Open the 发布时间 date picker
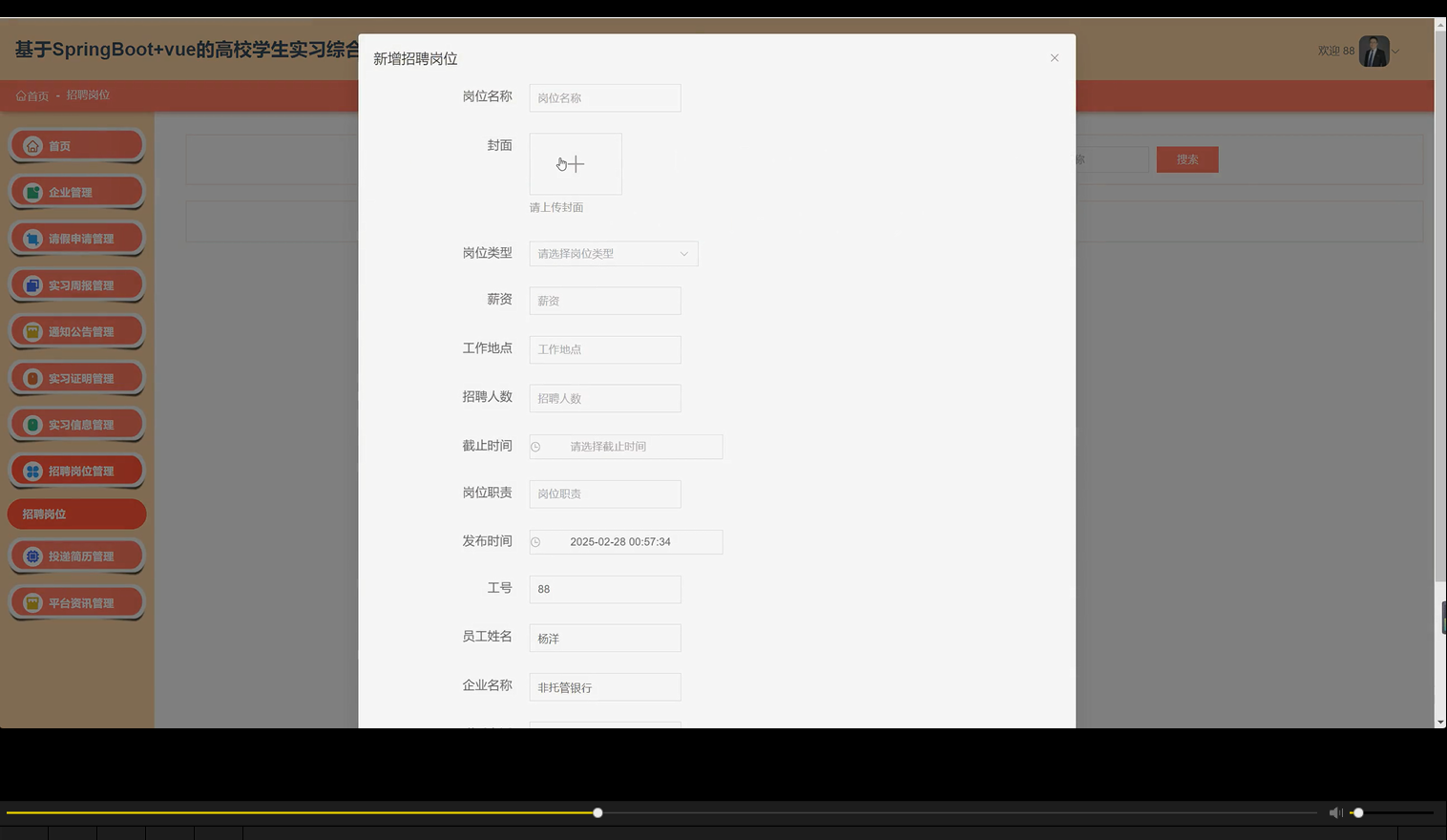This screenshot has height=840, width=1447. [626, 542]
